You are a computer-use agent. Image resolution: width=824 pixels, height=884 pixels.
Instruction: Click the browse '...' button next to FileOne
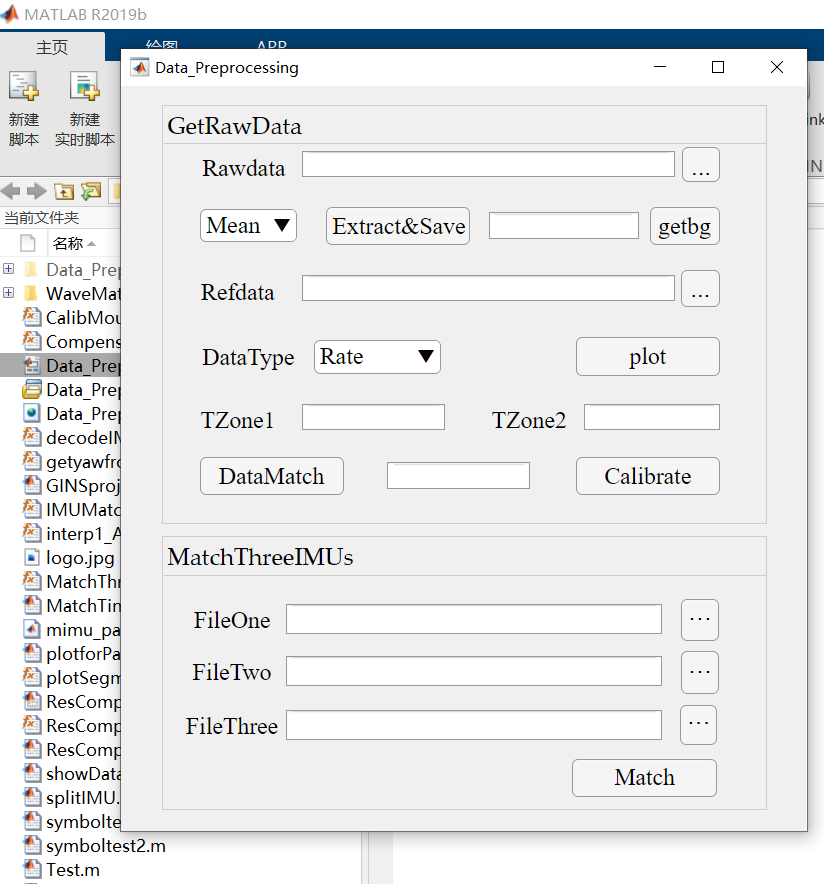699,619
